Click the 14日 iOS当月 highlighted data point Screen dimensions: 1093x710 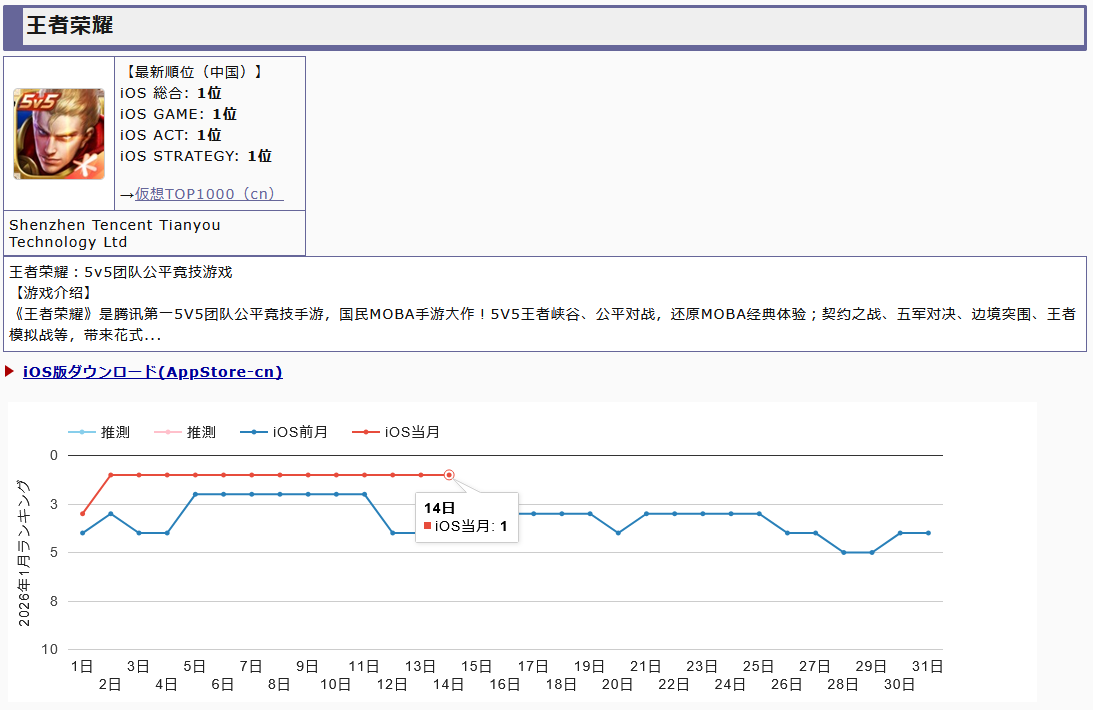coord(449,474)
